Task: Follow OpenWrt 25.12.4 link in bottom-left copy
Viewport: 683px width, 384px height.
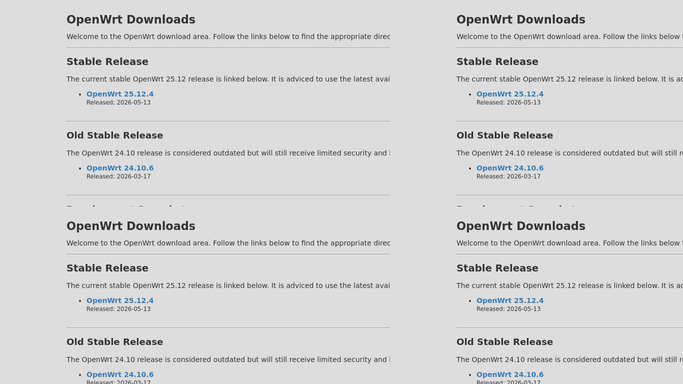Action: (x=120, y=300)
